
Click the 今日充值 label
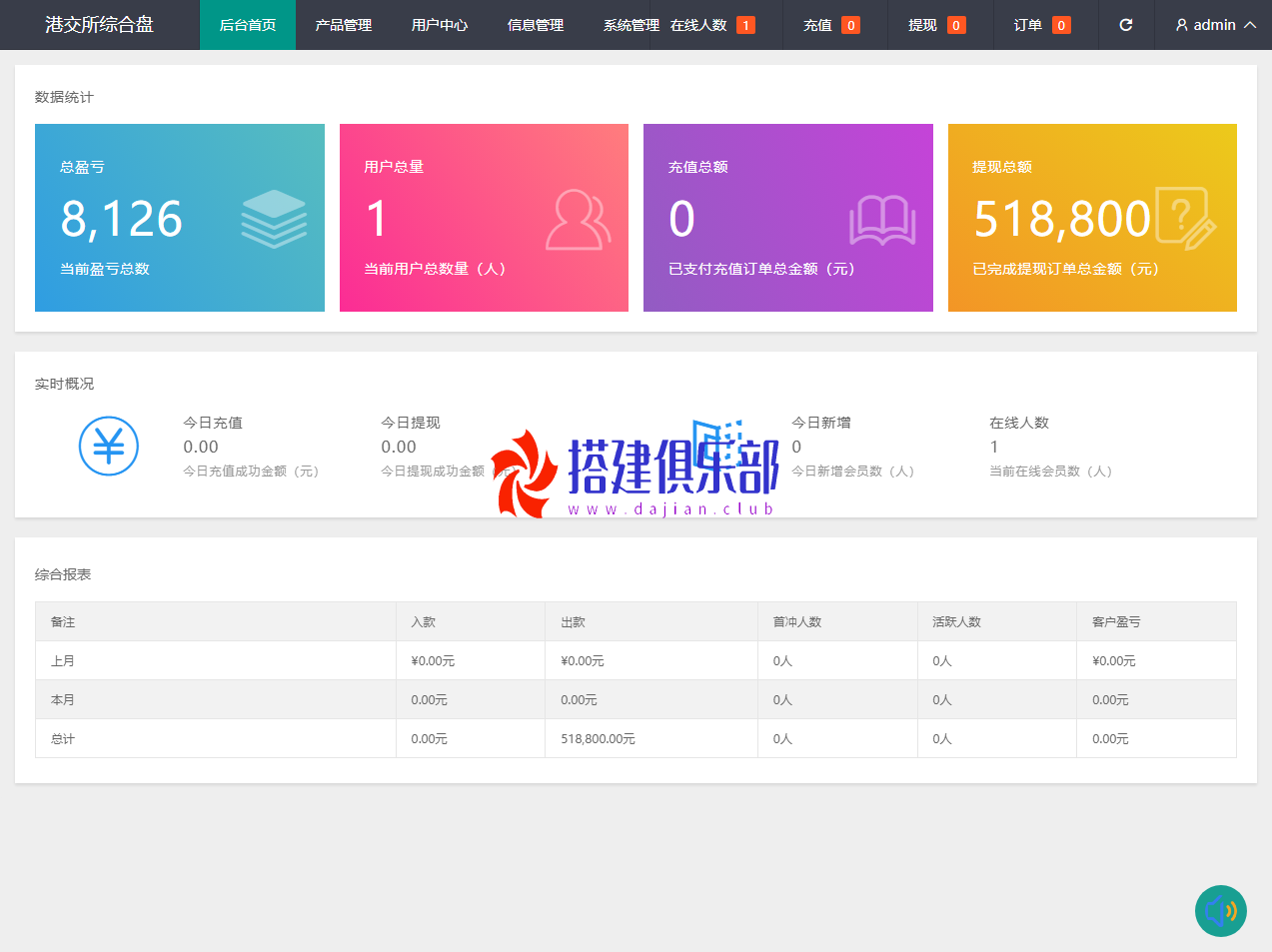213,423
